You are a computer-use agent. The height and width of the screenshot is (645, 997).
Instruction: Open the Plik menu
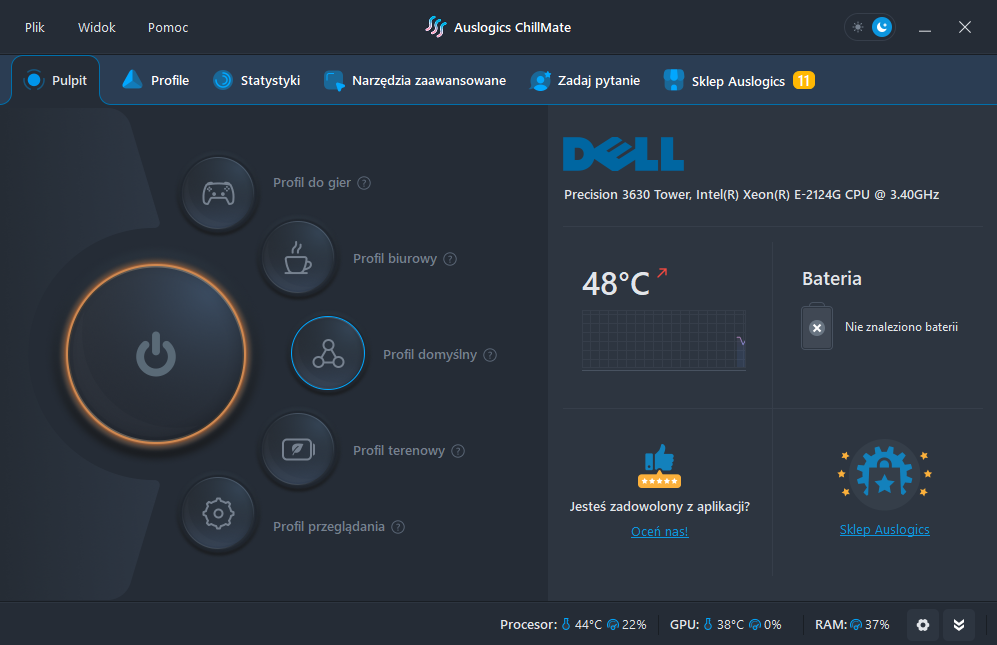pyautogui.click(x=35, y=27)
